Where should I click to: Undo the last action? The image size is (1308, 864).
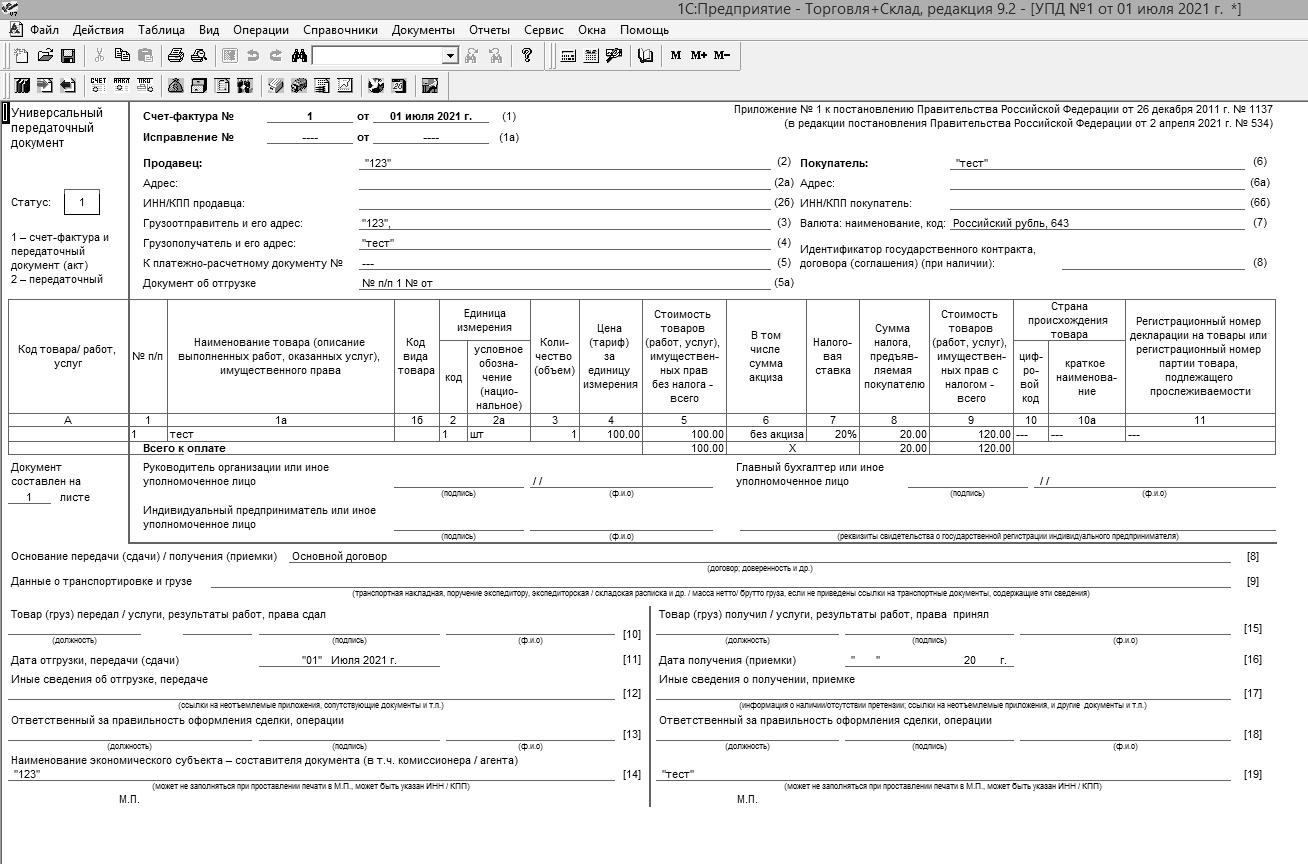253,56
